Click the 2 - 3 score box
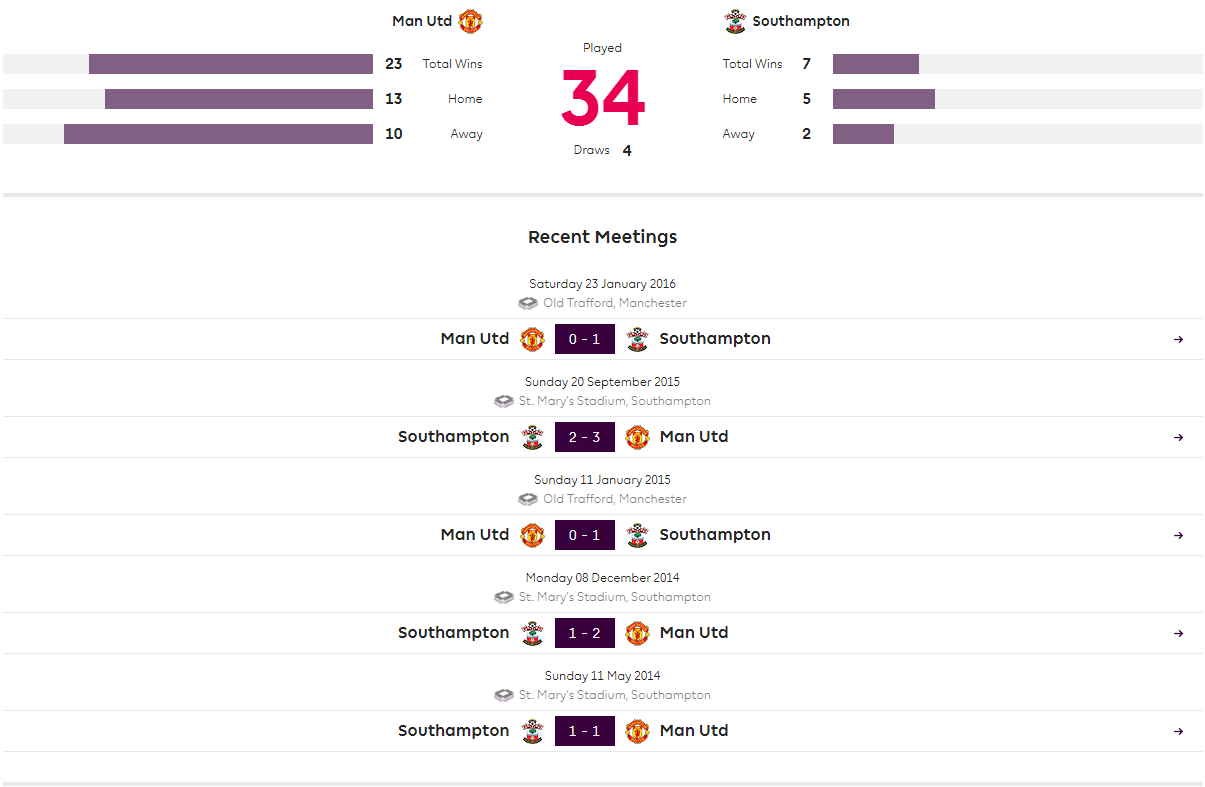The image size is (1205, 787). 585,437
